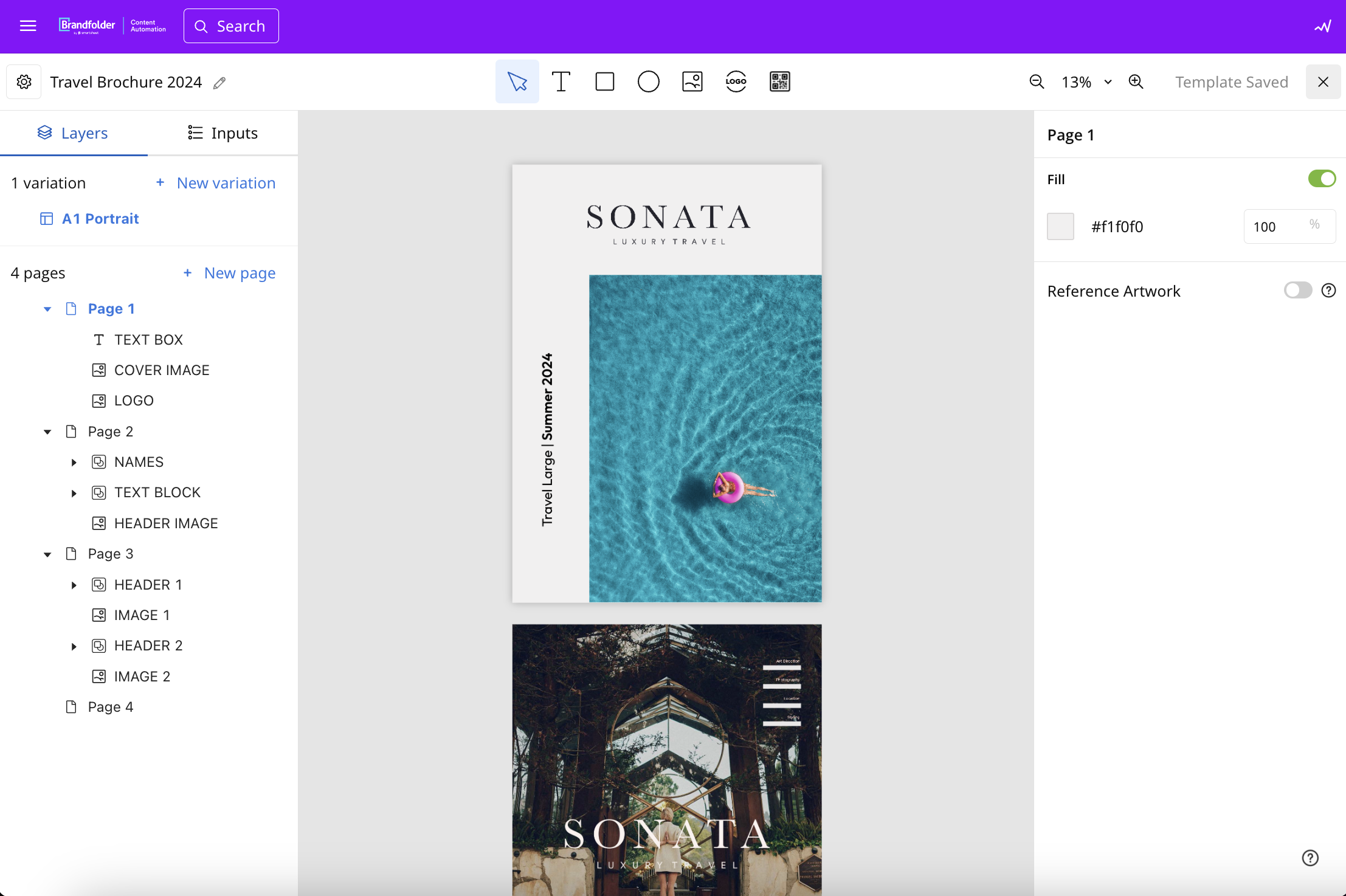Viewport: 1346px width, 896px height.
Task: Collapse the Page 2 layer group
Action: (x=47, y=432)
